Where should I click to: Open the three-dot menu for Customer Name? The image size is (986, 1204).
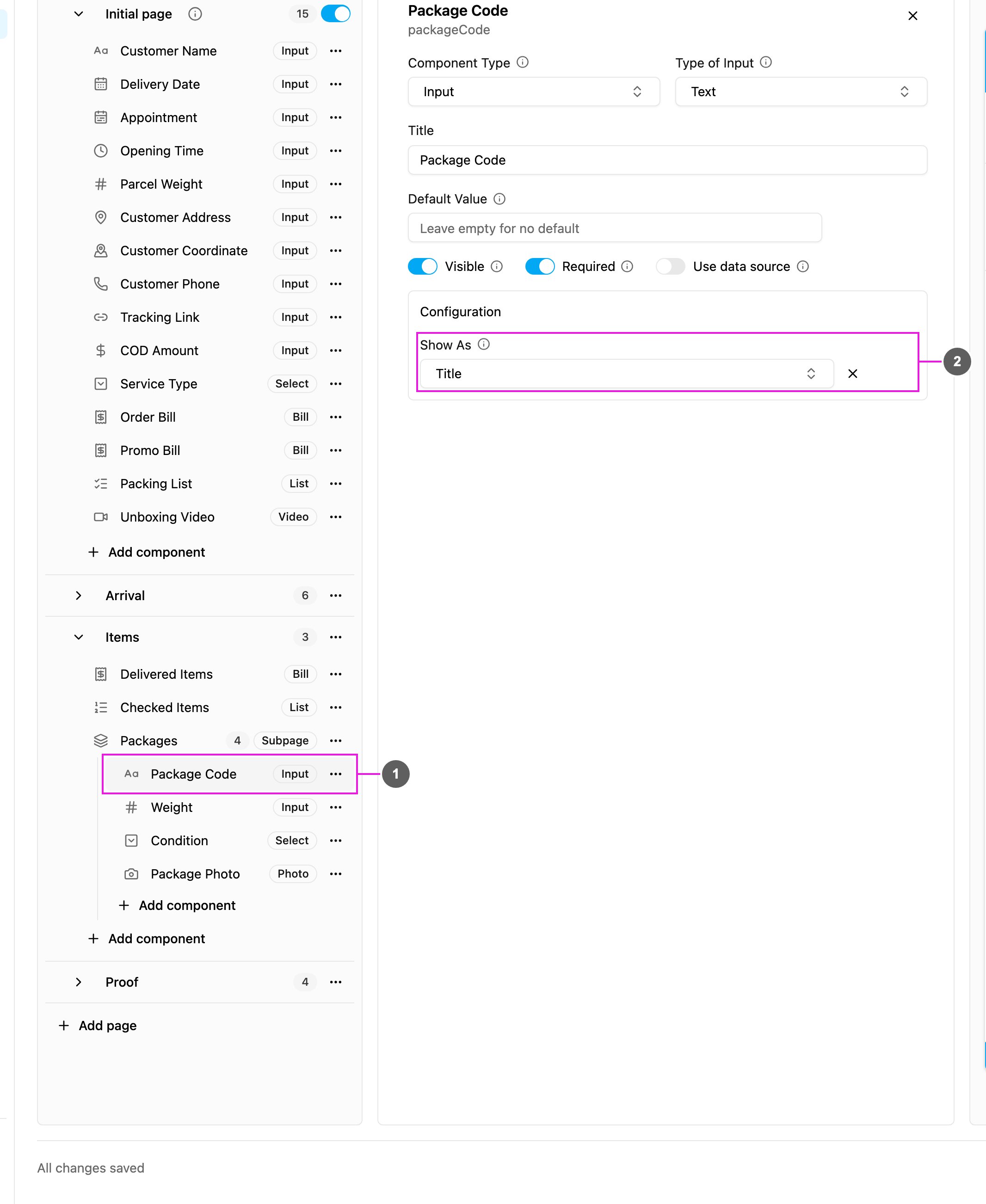pyautogui.click(x=336, y=51)
